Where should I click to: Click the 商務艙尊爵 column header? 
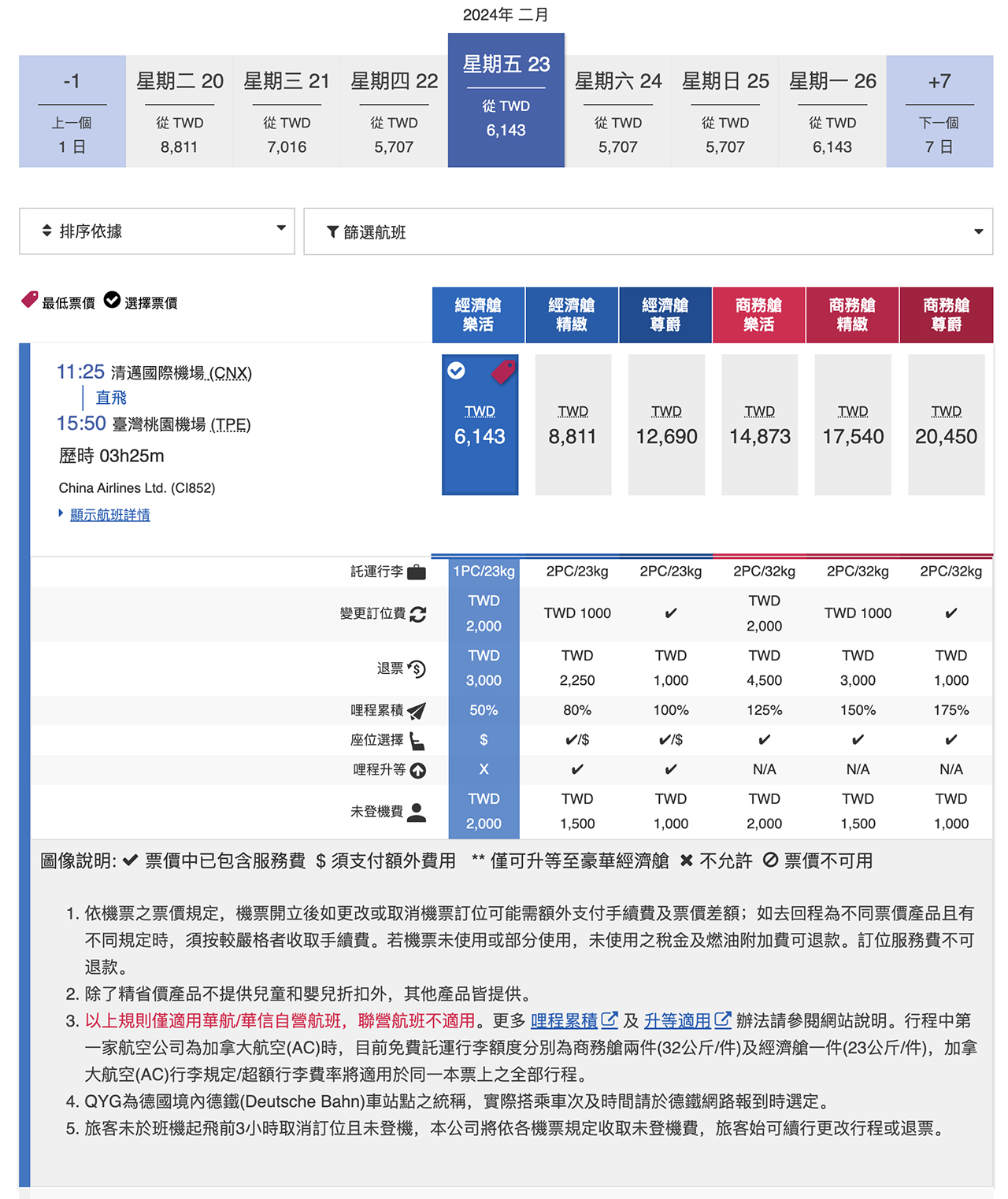click(947, 315)
